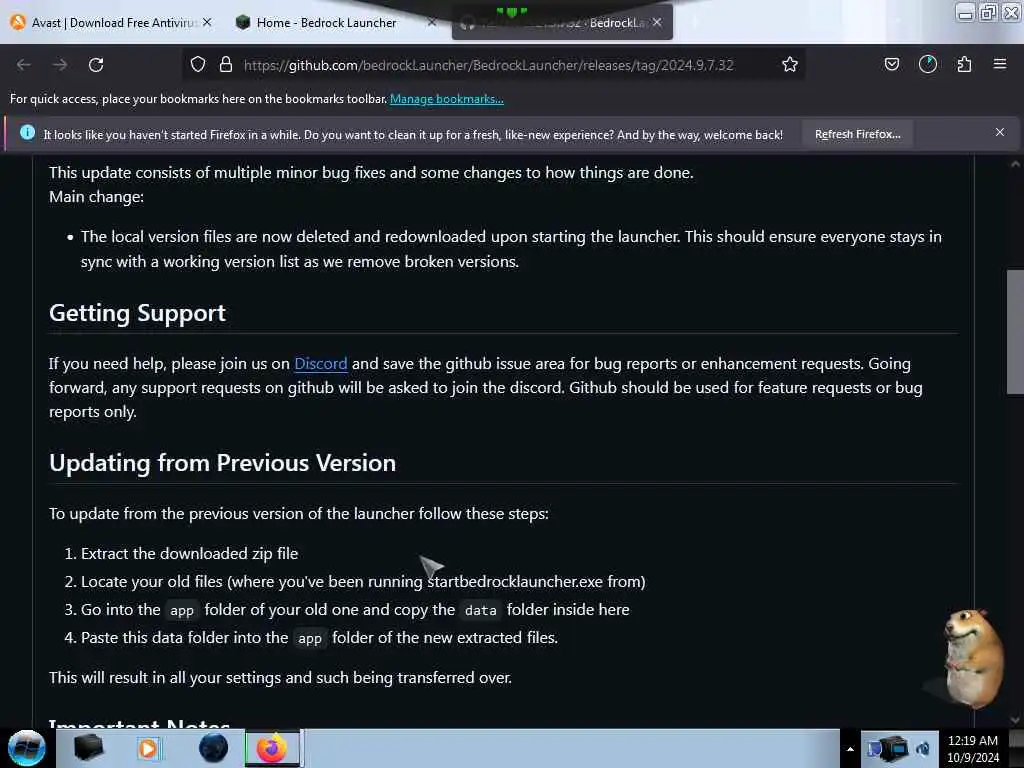
Task: Click the hamster desktop pet
Action: (x=972, y=658)
